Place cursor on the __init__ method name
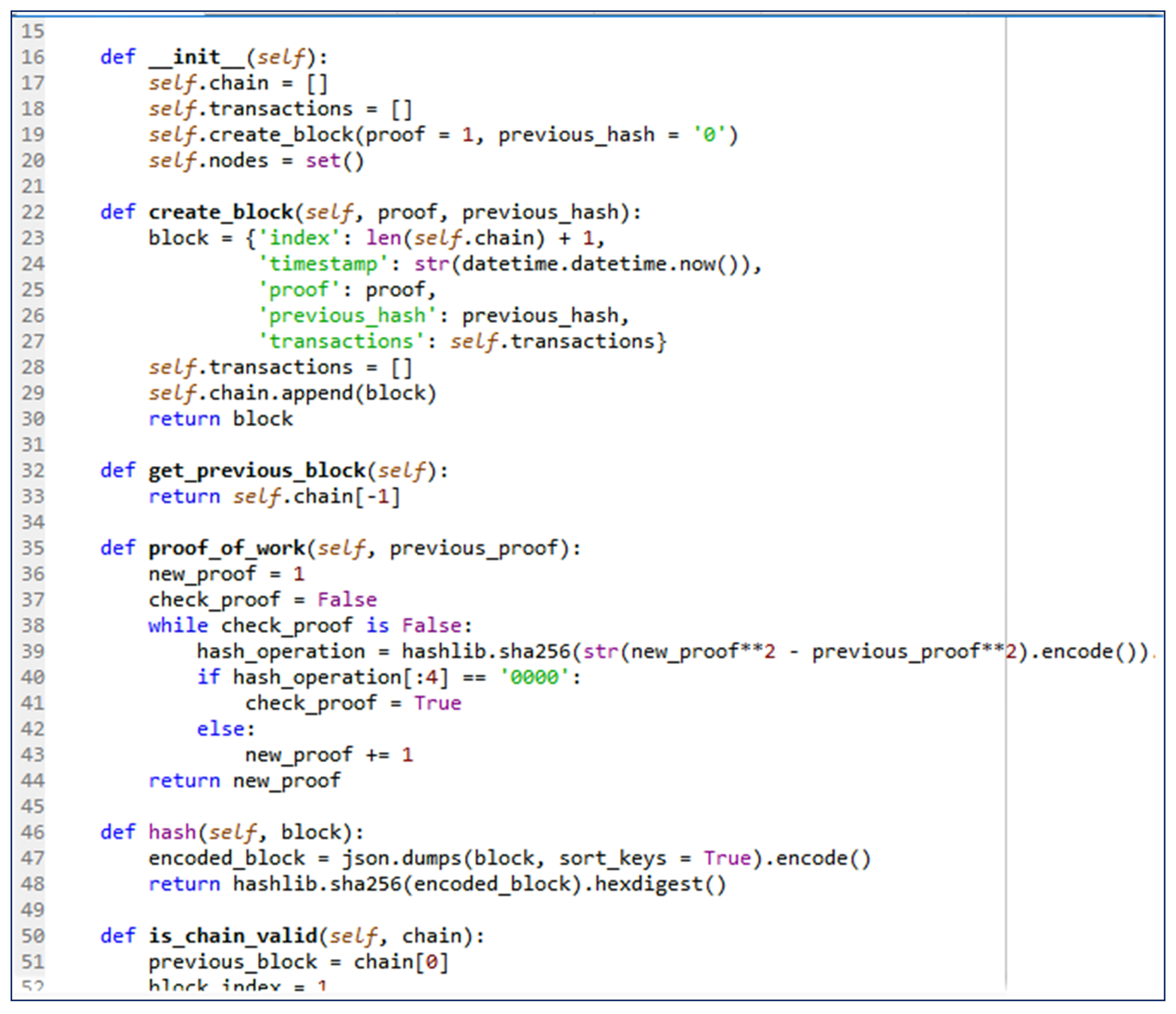The width and height of the screenshot is (1176, 1014). [x=197, y=57]
